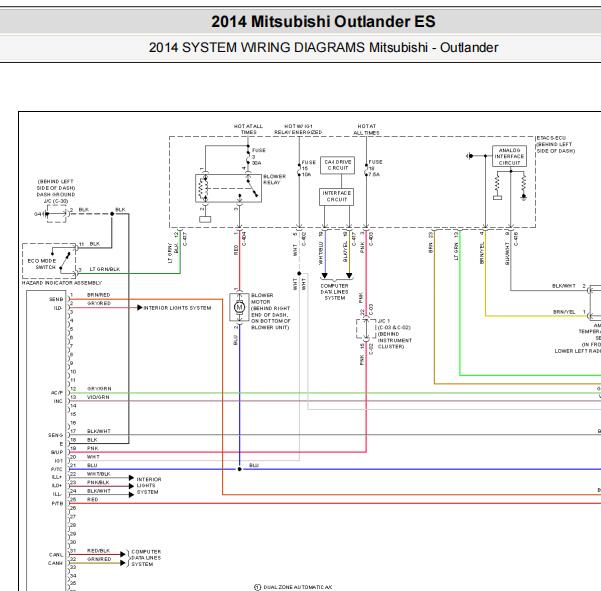
Task: Click the 'WHT' label on pin 20
Action: coord(93,457)
